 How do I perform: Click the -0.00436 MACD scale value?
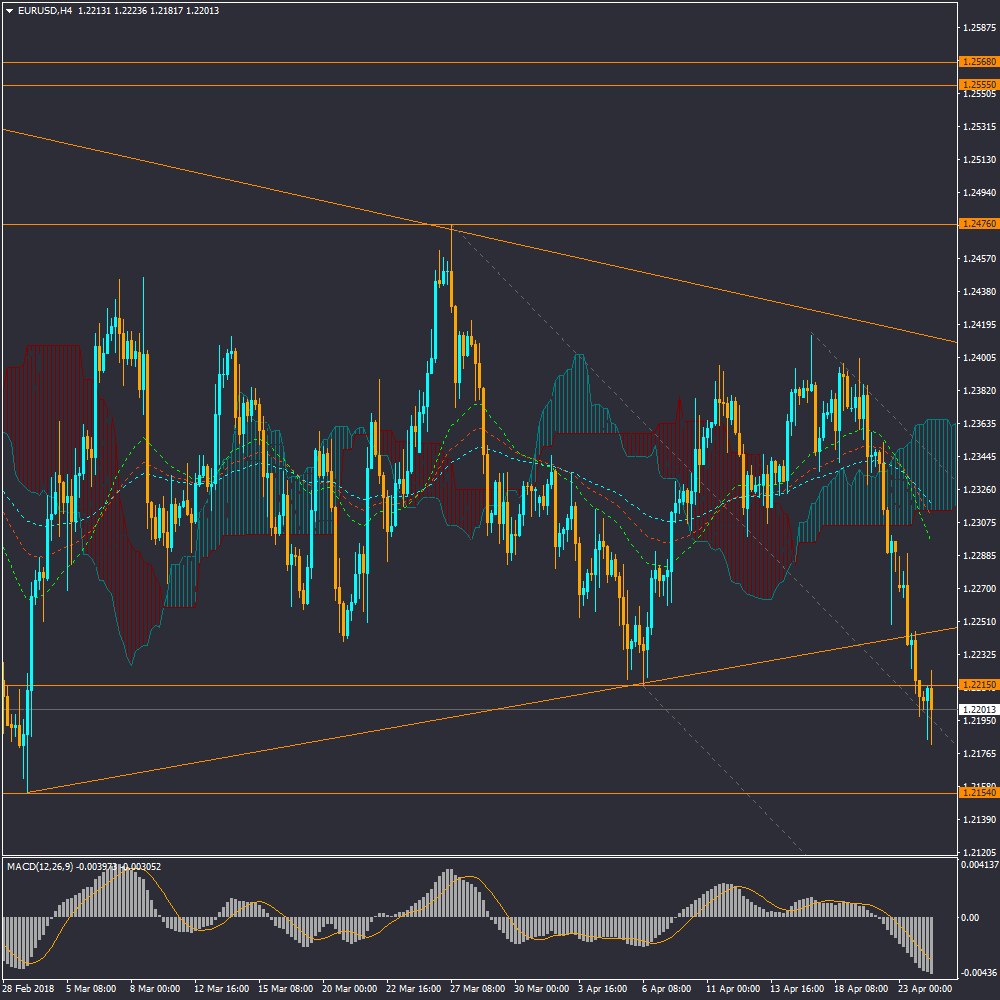pyautogui.click(x=977, y=972)
